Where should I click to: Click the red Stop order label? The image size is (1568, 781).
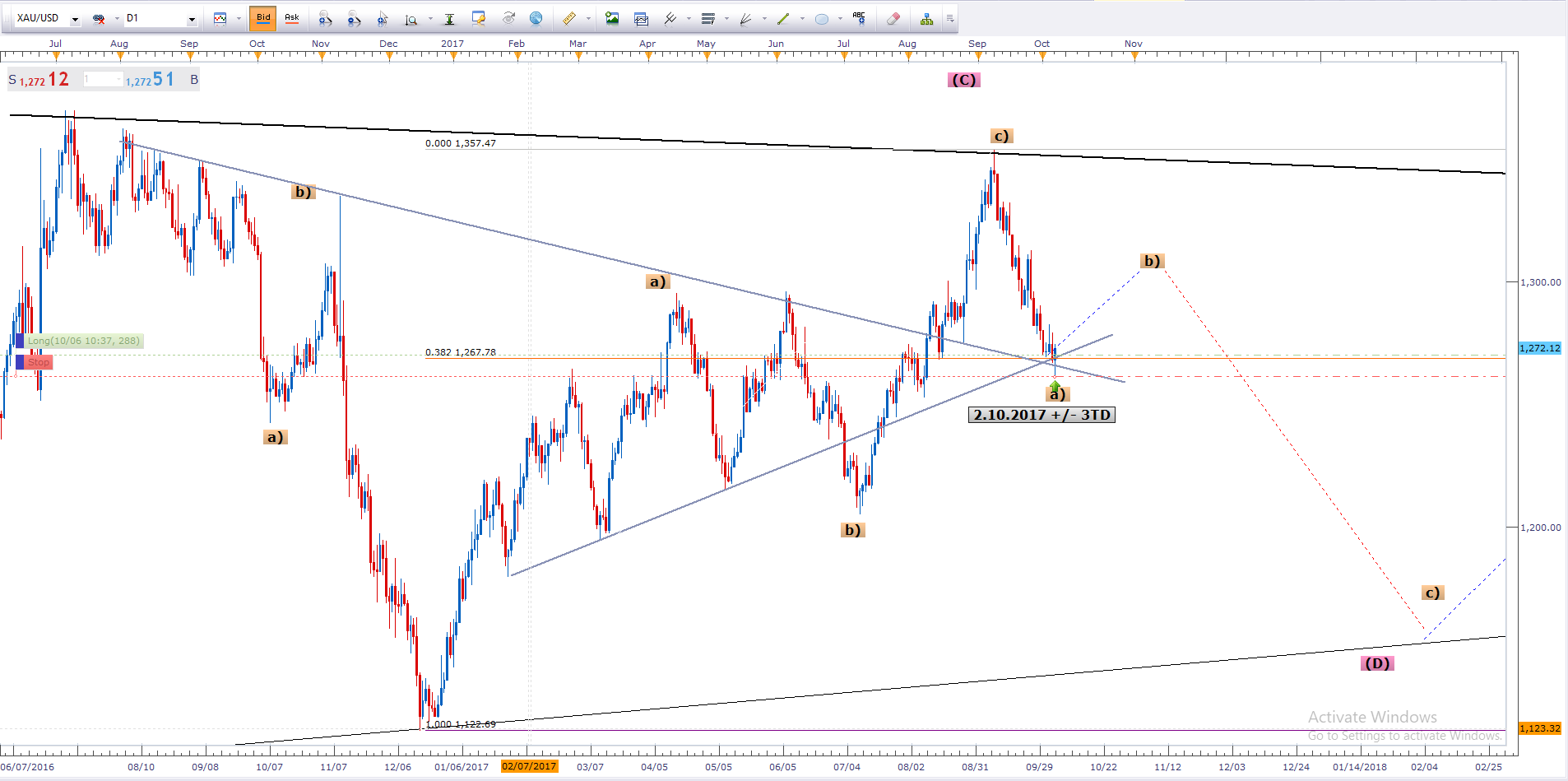38,362
